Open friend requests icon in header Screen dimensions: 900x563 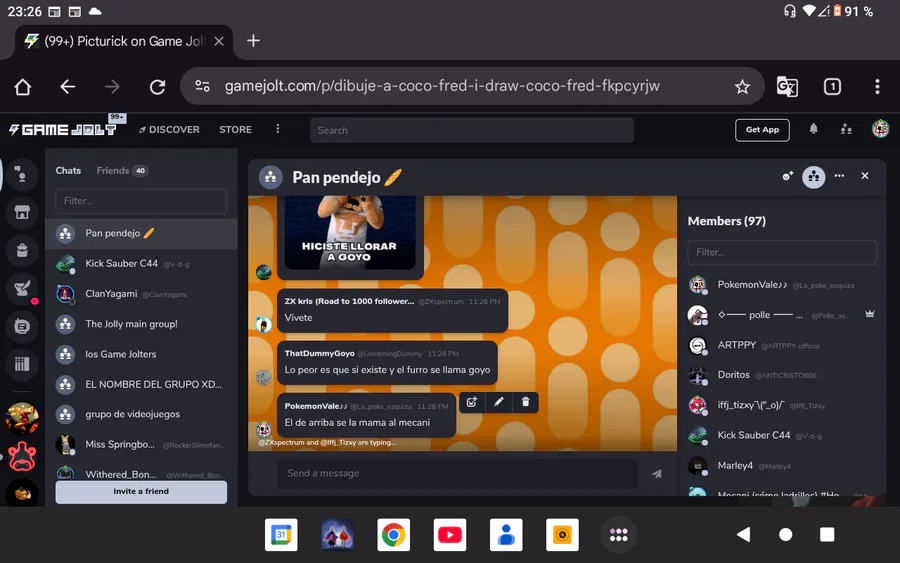pos(846,129)
